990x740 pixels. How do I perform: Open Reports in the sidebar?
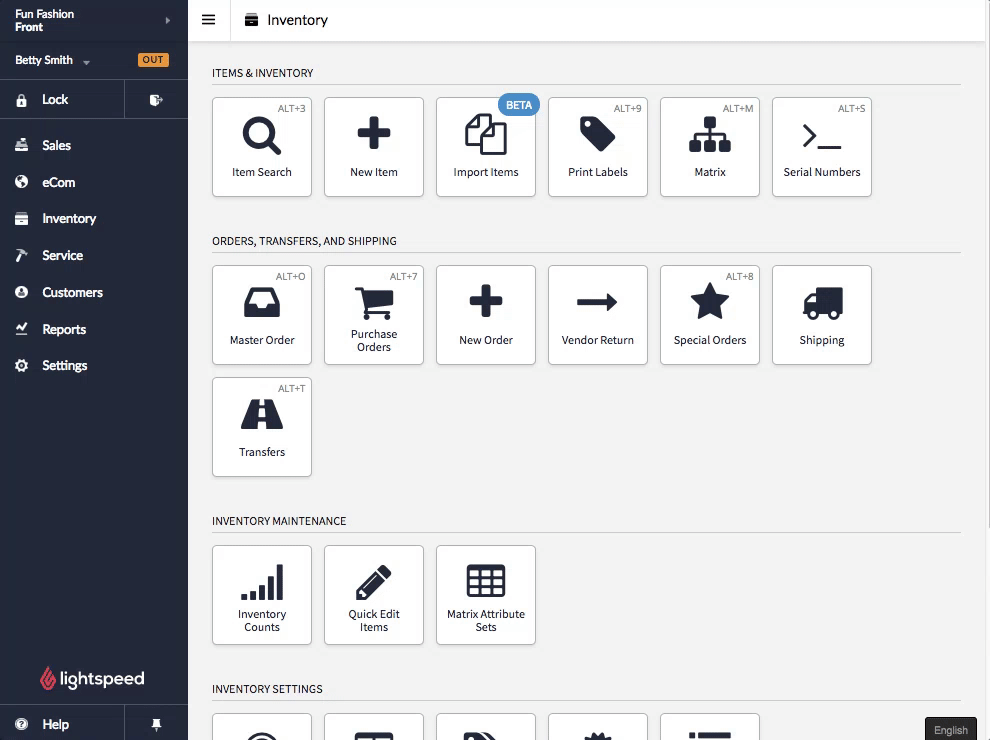(x=93, y=329)
